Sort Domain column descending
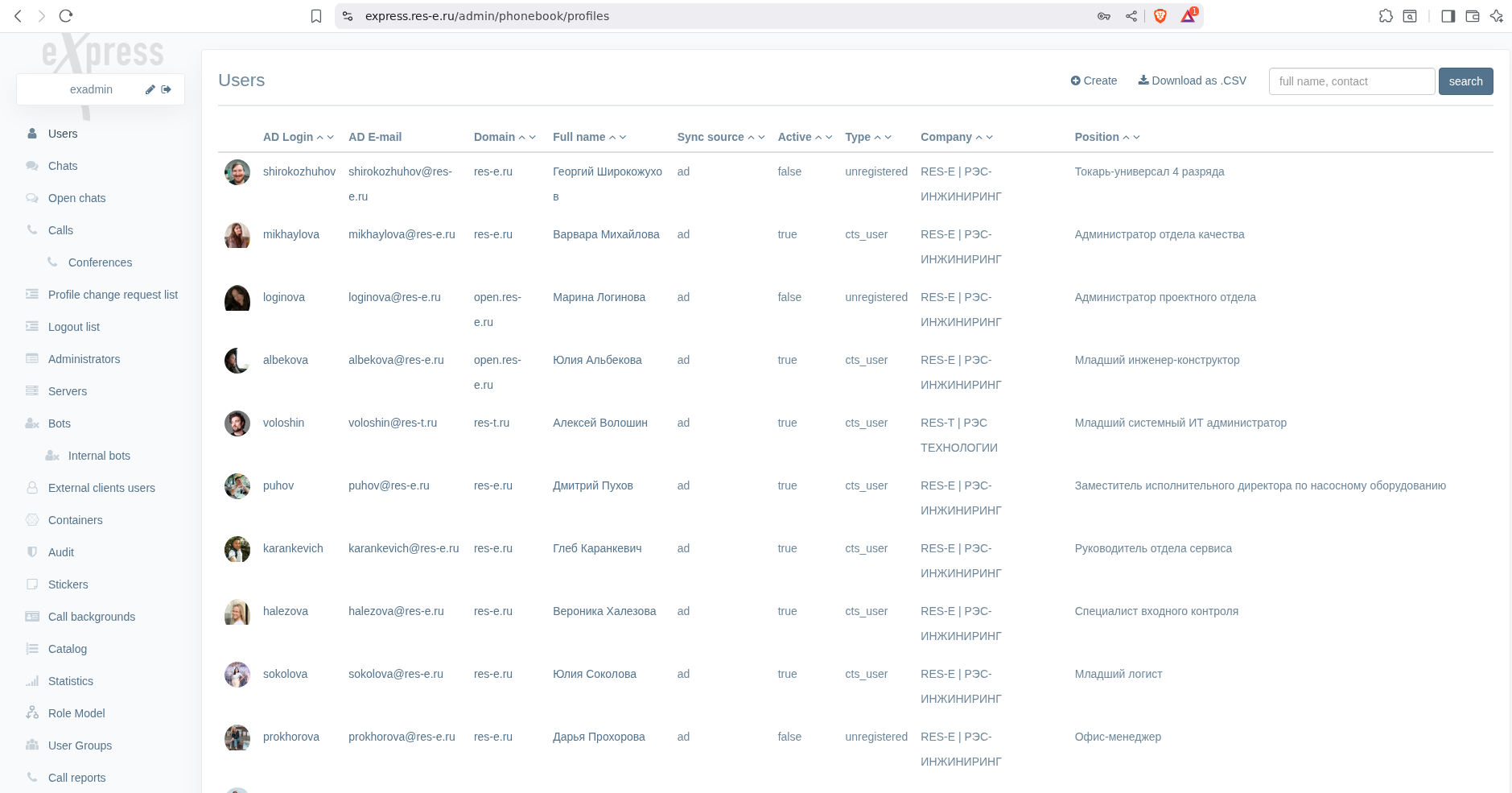Image resolution: width=1512 pixels, height=793 pixels. (533, 138)
